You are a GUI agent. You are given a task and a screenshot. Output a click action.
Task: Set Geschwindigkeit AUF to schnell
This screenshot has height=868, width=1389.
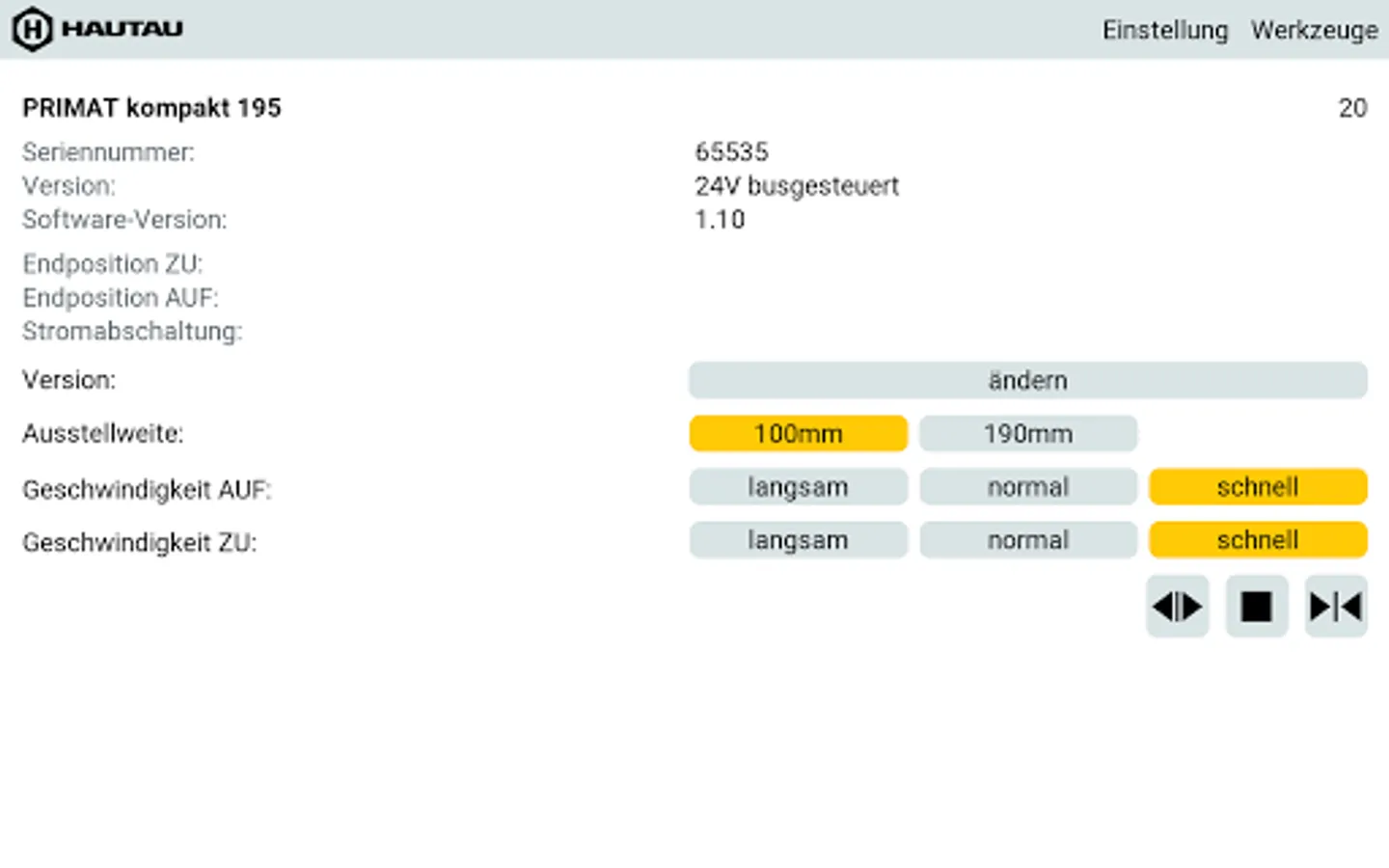(1258, 487)
